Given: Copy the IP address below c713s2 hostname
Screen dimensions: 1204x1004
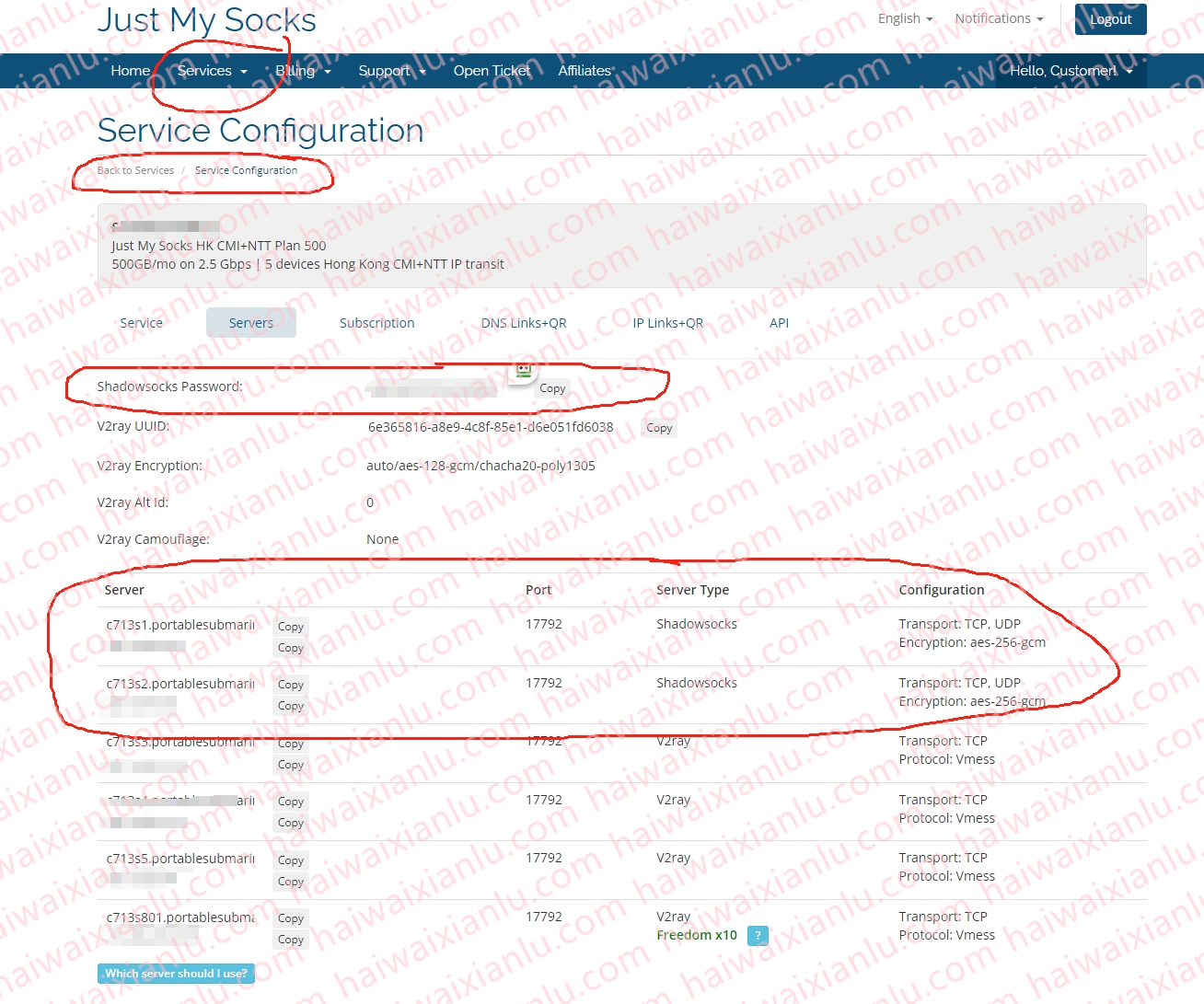Looking at the screenshot, I should tap(290, 706).
